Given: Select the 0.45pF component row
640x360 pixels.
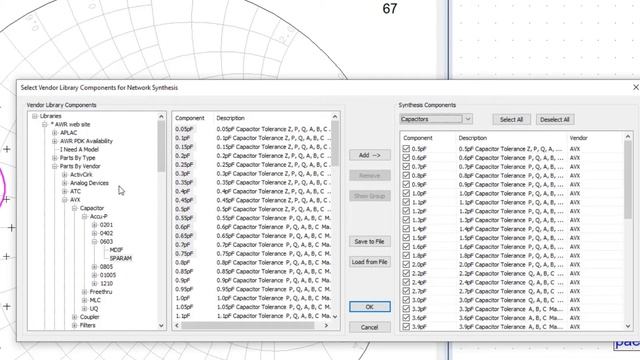Looking at the screenshot, I should 252,200.
